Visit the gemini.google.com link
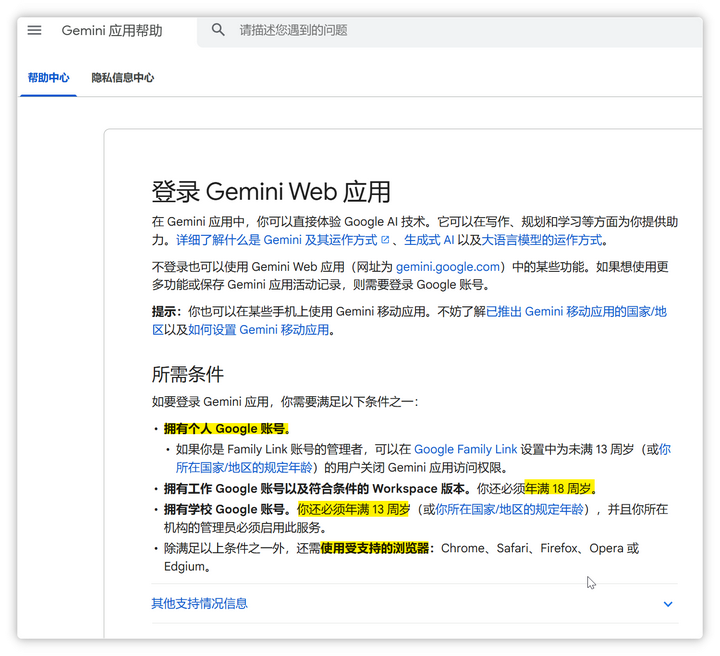720x656 pixels. (447, 267)
